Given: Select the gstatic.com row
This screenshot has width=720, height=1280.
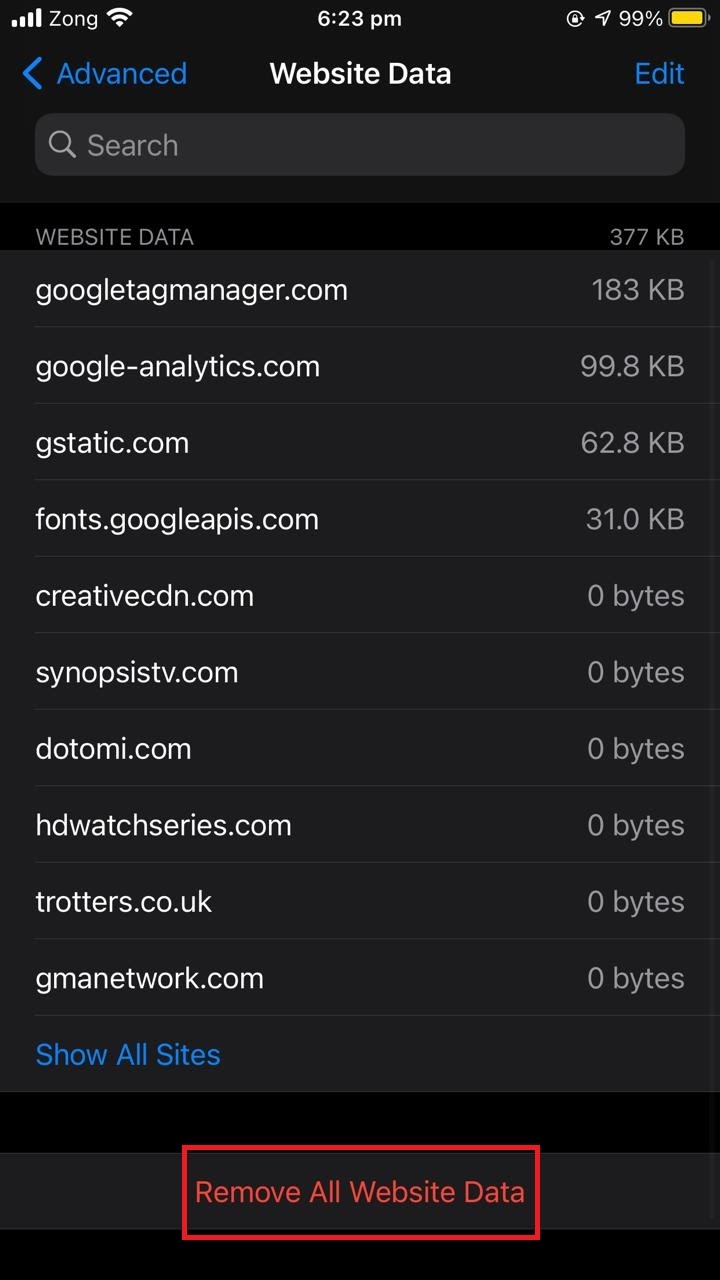Looking at the screenshot, I should point(360,442).
